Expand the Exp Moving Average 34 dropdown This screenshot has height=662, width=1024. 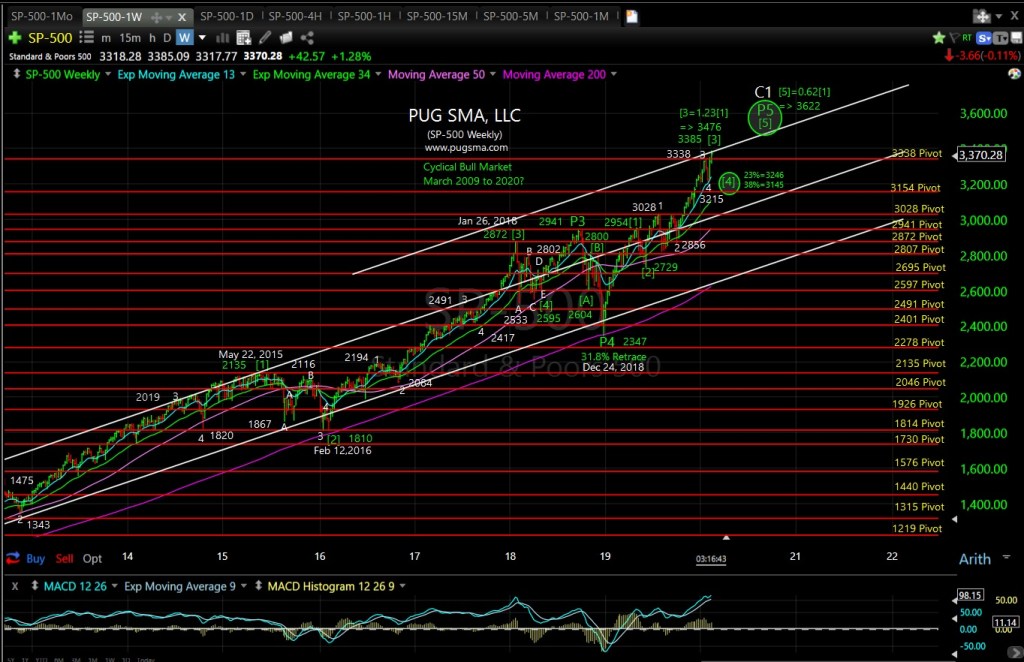pos(378,74)
